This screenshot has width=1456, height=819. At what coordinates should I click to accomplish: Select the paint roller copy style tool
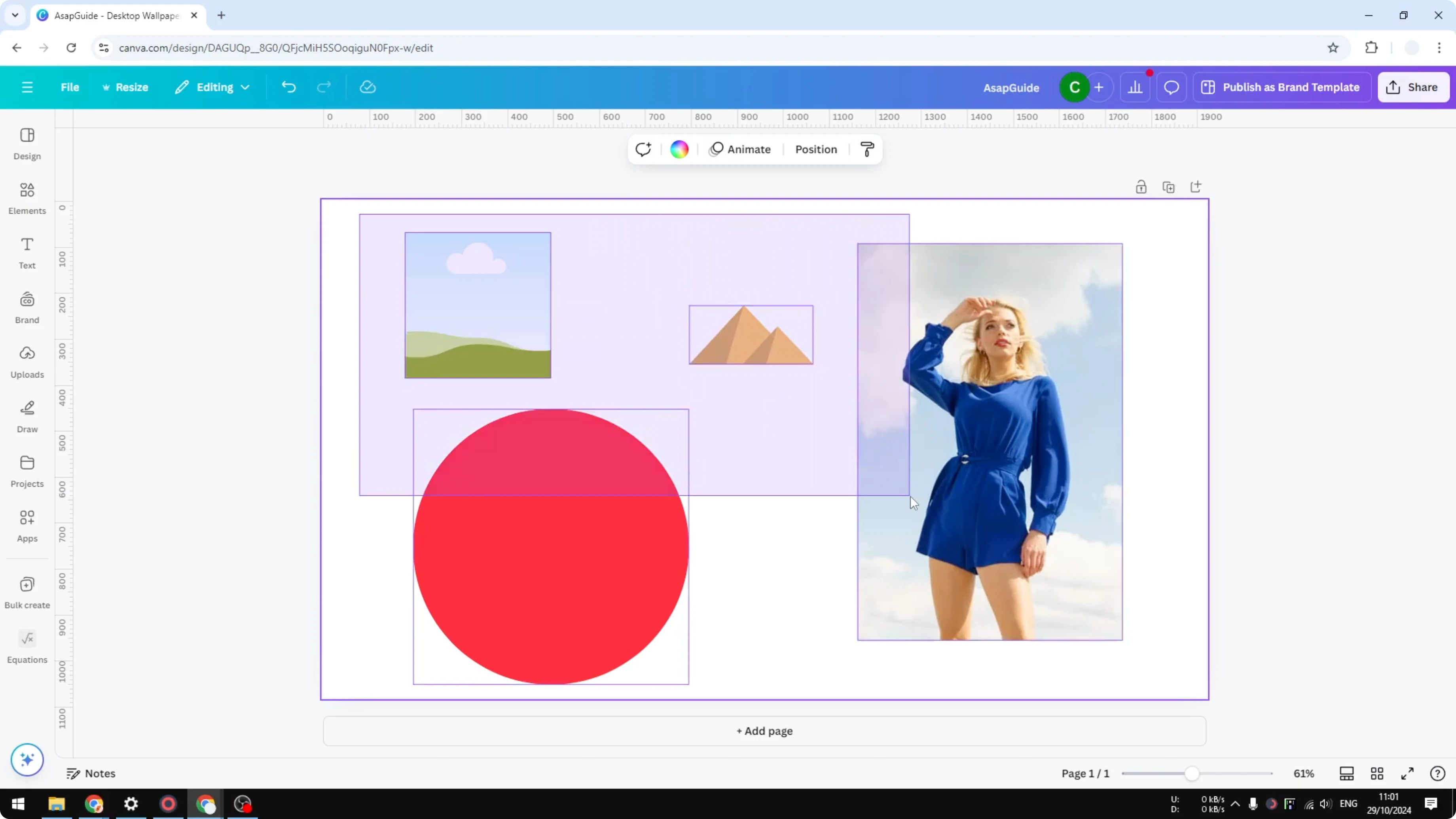pos(867,149)
